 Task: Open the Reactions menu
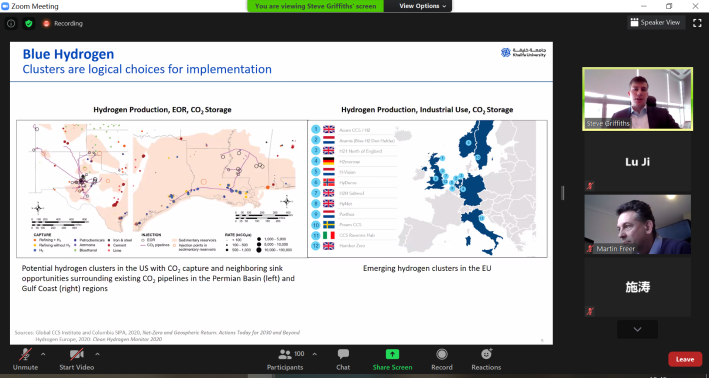[486, 359]
